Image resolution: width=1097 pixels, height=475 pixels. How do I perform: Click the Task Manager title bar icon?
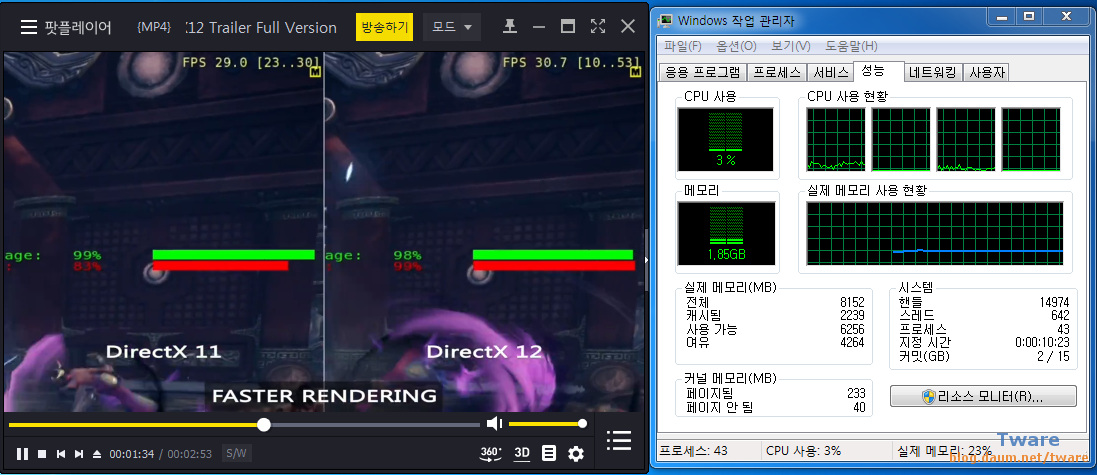(667, 20)
